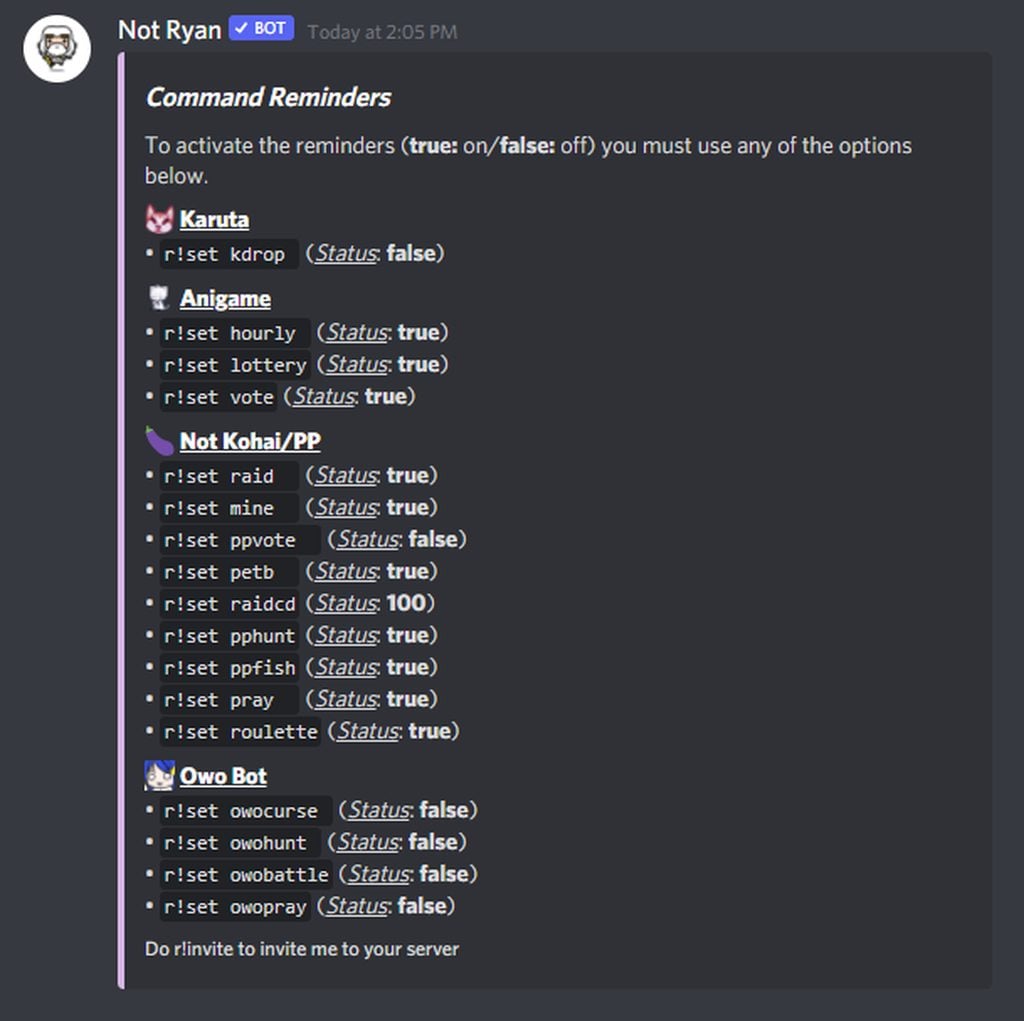Click the Anigame emoji icon
1024x1021 pixels.
(x=159, y=298)
